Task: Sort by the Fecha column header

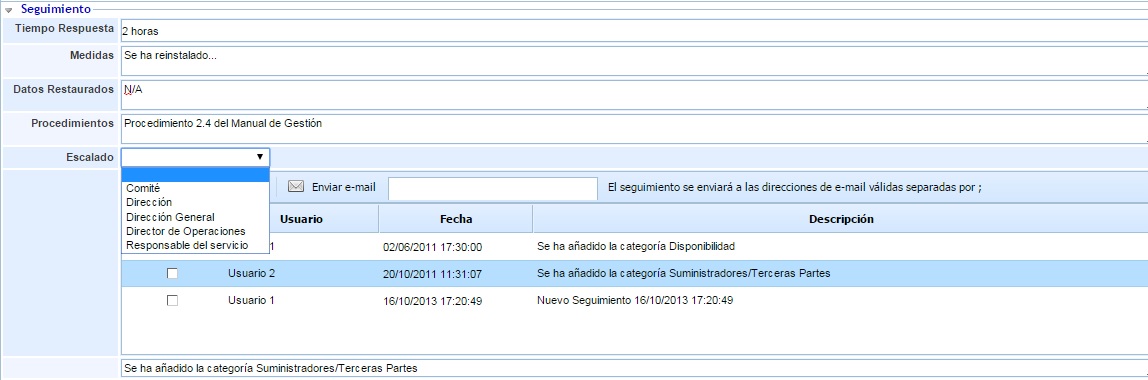Action: click(x=456, y=219)
